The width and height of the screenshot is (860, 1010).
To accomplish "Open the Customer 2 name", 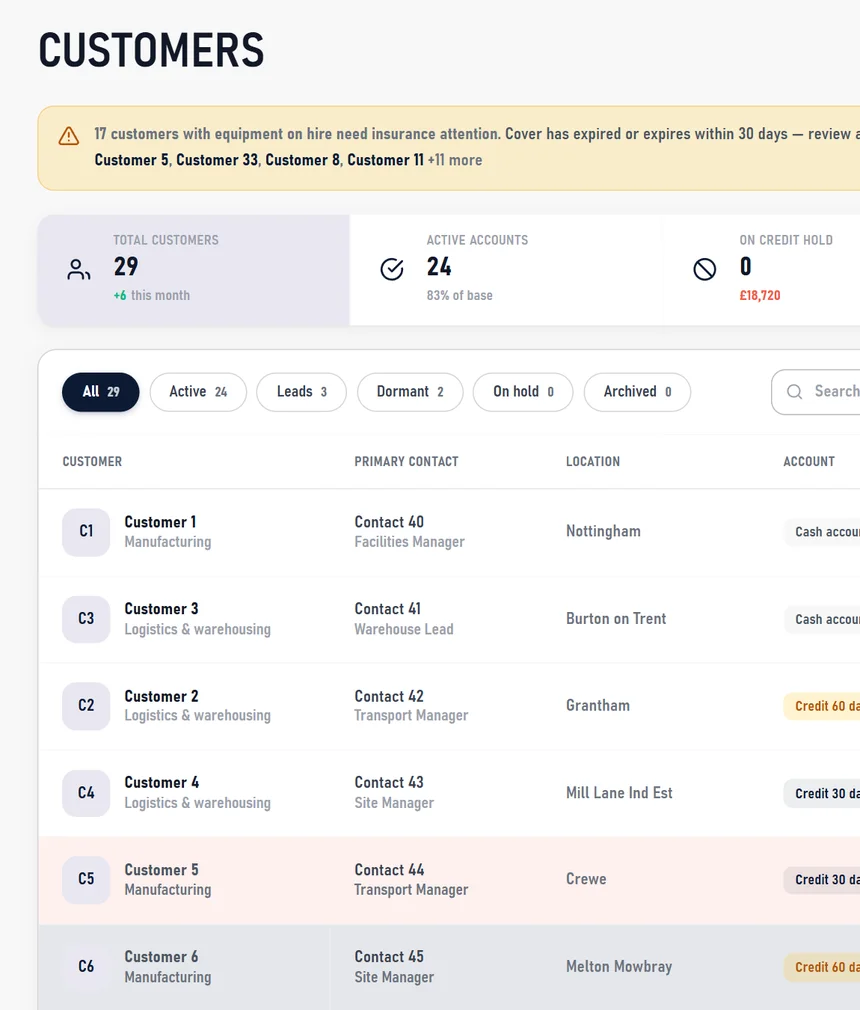I will tap(161, 696).
